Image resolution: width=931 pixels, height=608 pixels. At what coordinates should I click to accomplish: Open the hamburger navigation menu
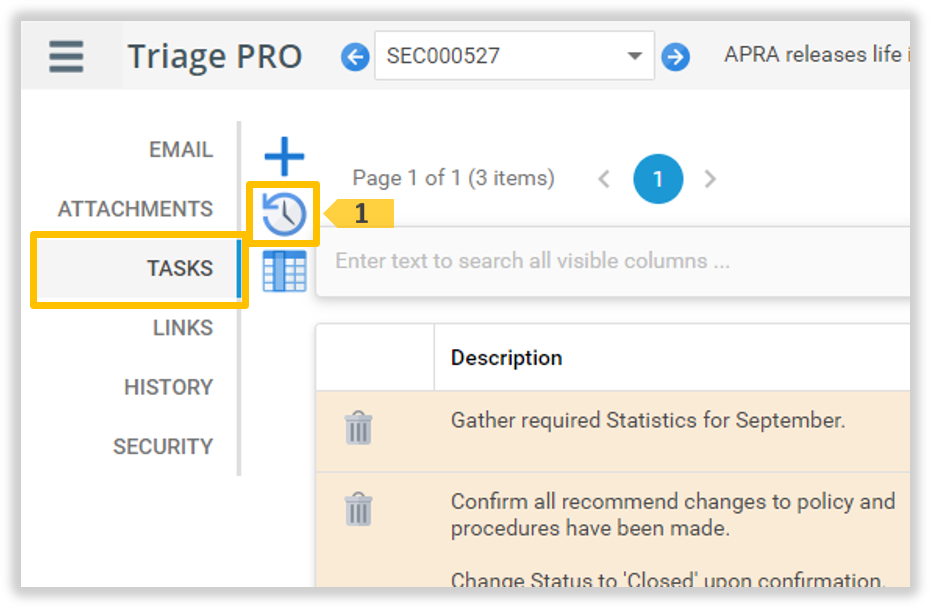tap(66, 57)
